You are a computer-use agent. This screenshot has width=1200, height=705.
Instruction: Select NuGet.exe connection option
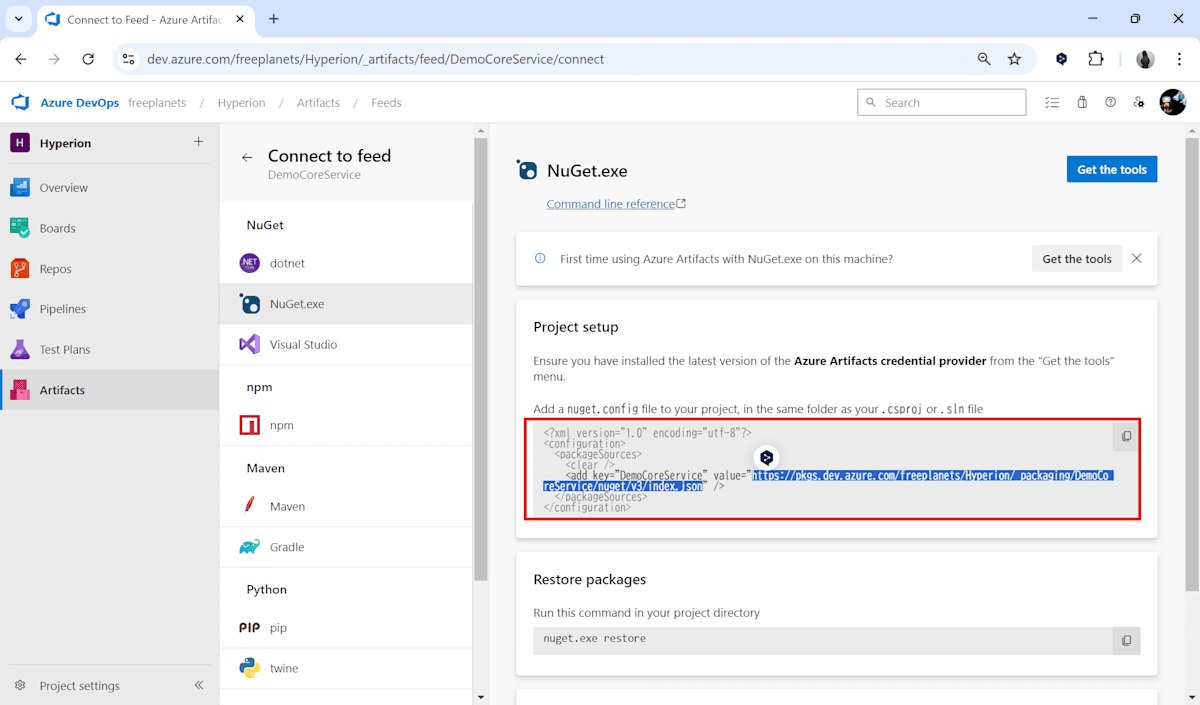(x=346, y=304)
